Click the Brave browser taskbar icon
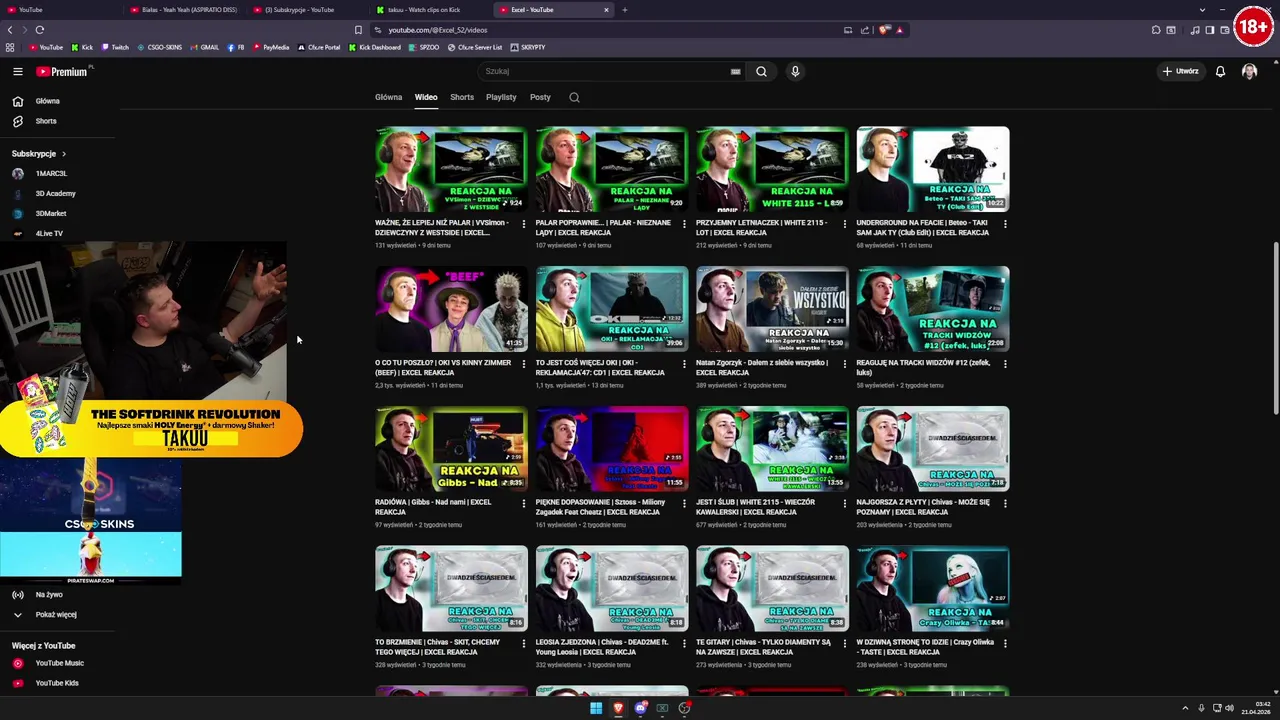The height and width of the screenshot is (720, 1280). tap(618, 708)
